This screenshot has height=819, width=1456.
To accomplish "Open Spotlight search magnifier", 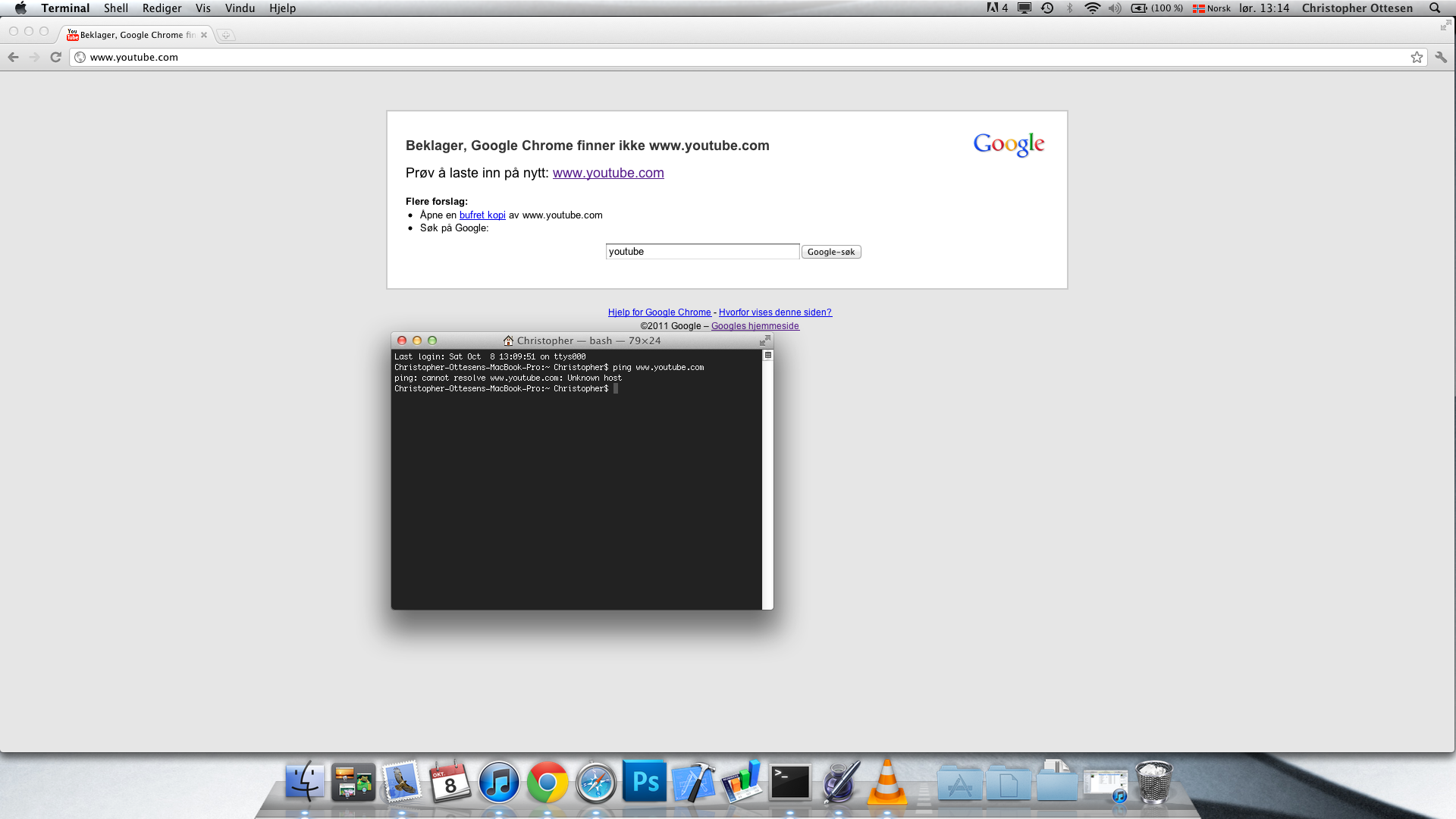I will (1435, 8).
